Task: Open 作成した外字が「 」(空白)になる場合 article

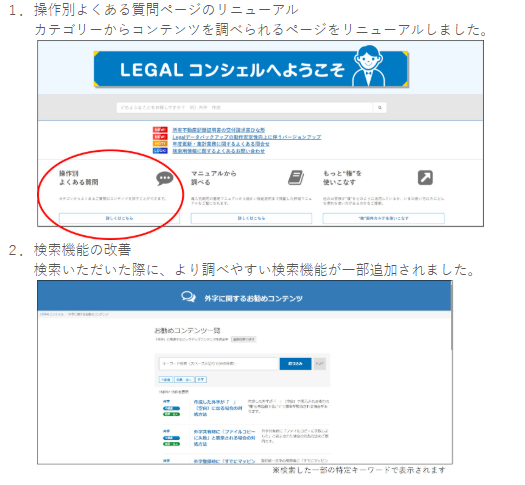Action: (x=218, y=408)
